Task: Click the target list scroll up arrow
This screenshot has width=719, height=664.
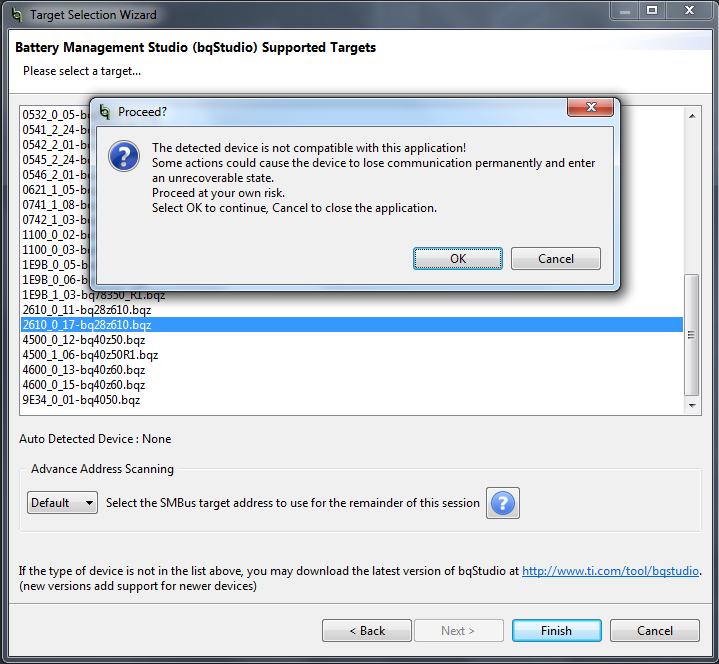Action: click(692, 116)
